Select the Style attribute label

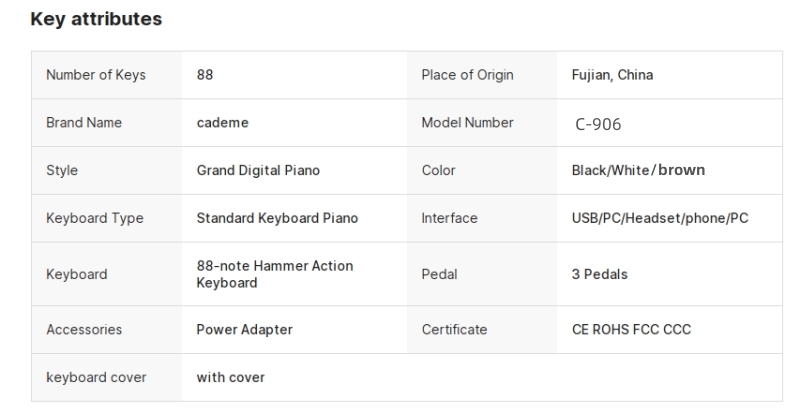(62, 171)
